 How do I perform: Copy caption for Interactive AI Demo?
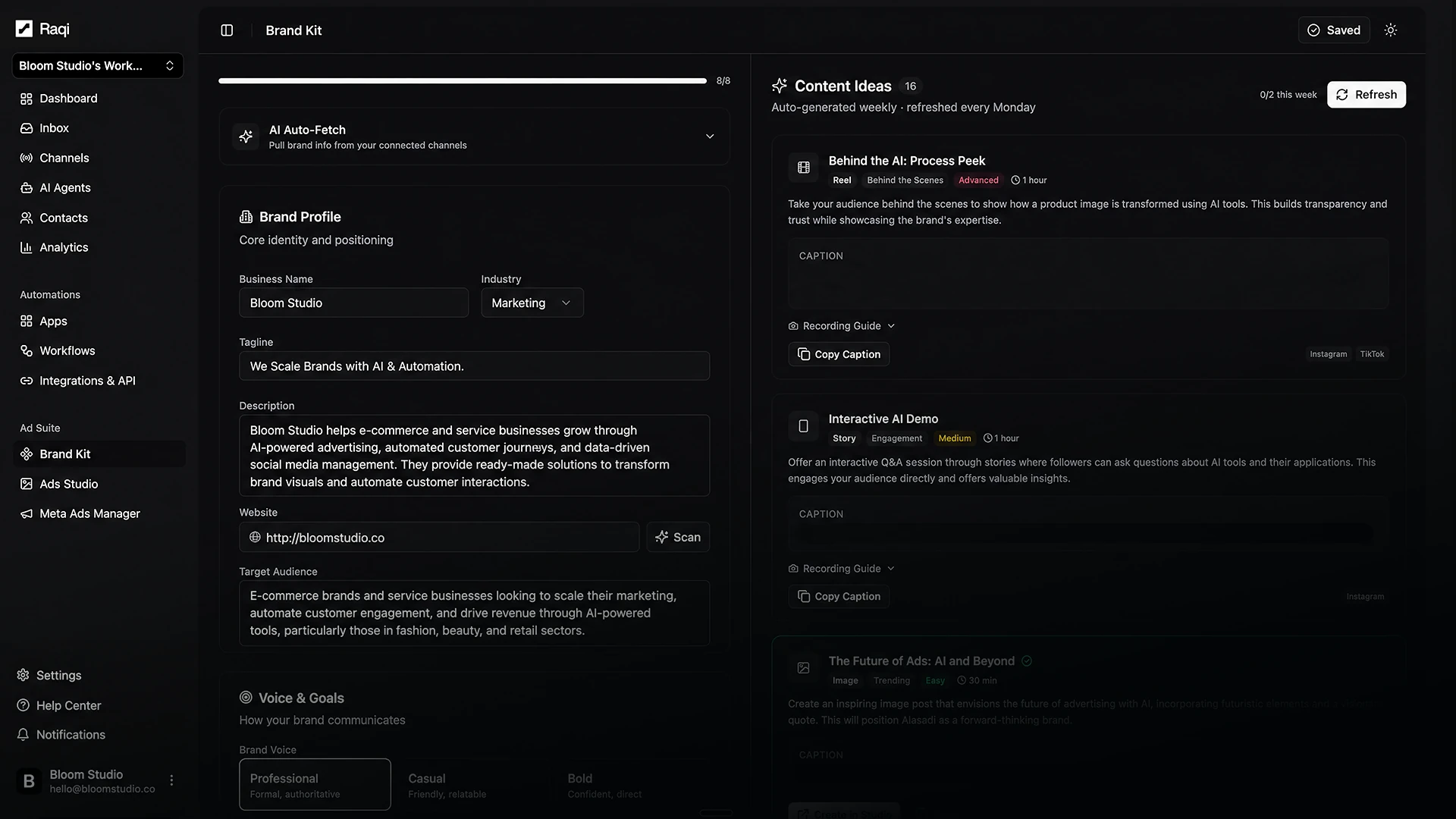pyautogui.click(x=839, y=597)
